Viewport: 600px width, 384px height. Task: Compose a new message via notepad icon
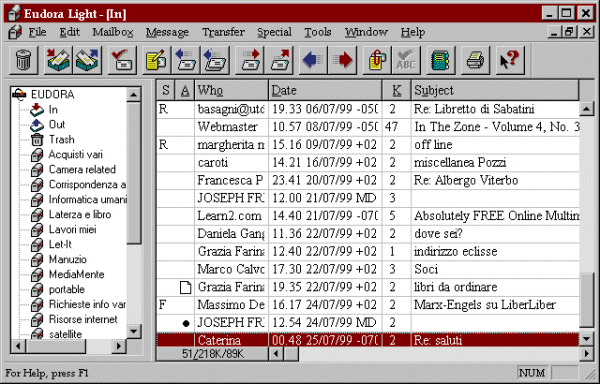(x=157, y=60)
